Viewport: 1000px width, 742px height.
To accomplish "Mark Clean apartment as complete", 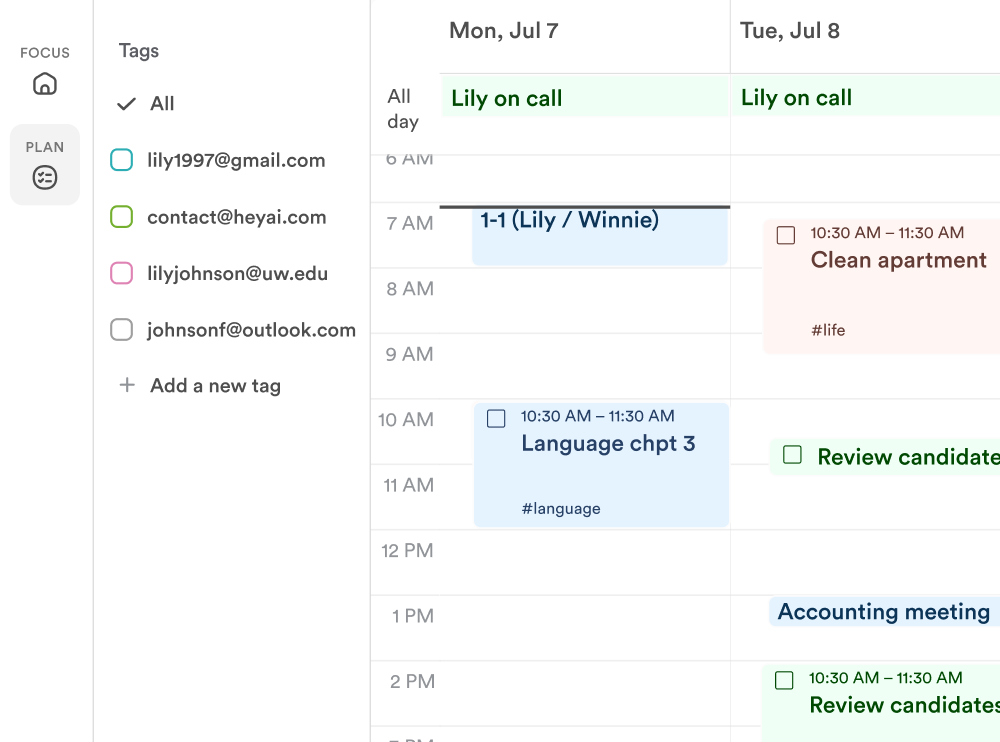I will point(786,235).
